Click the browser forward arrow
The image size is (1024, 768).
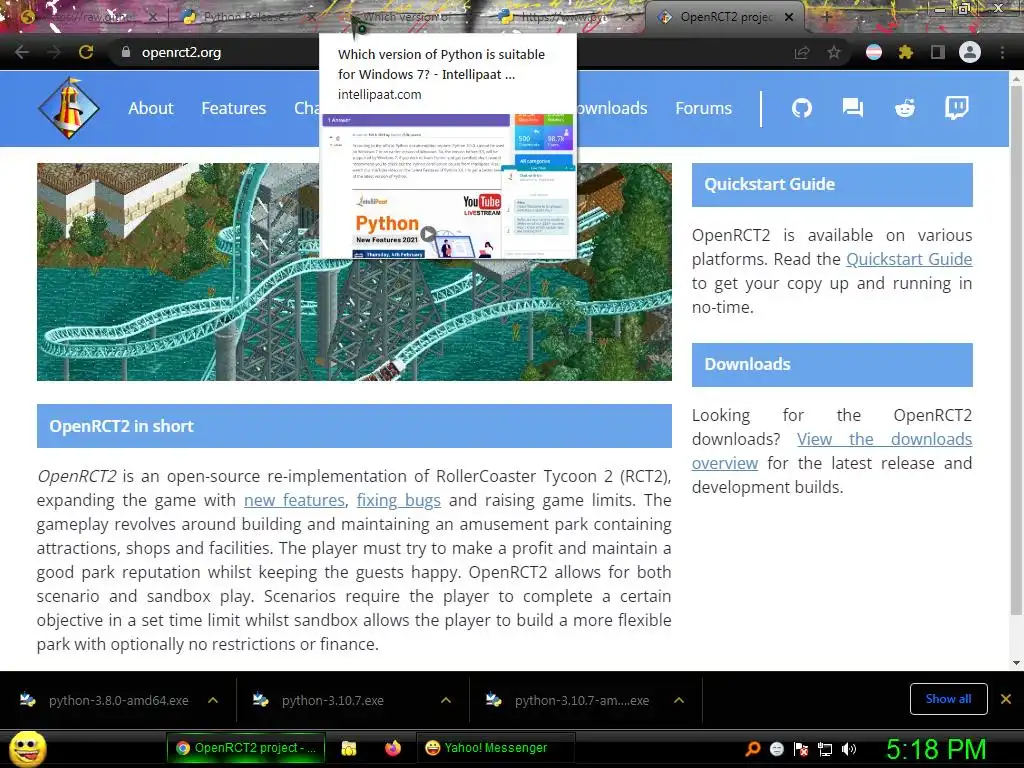coord(54,52)
